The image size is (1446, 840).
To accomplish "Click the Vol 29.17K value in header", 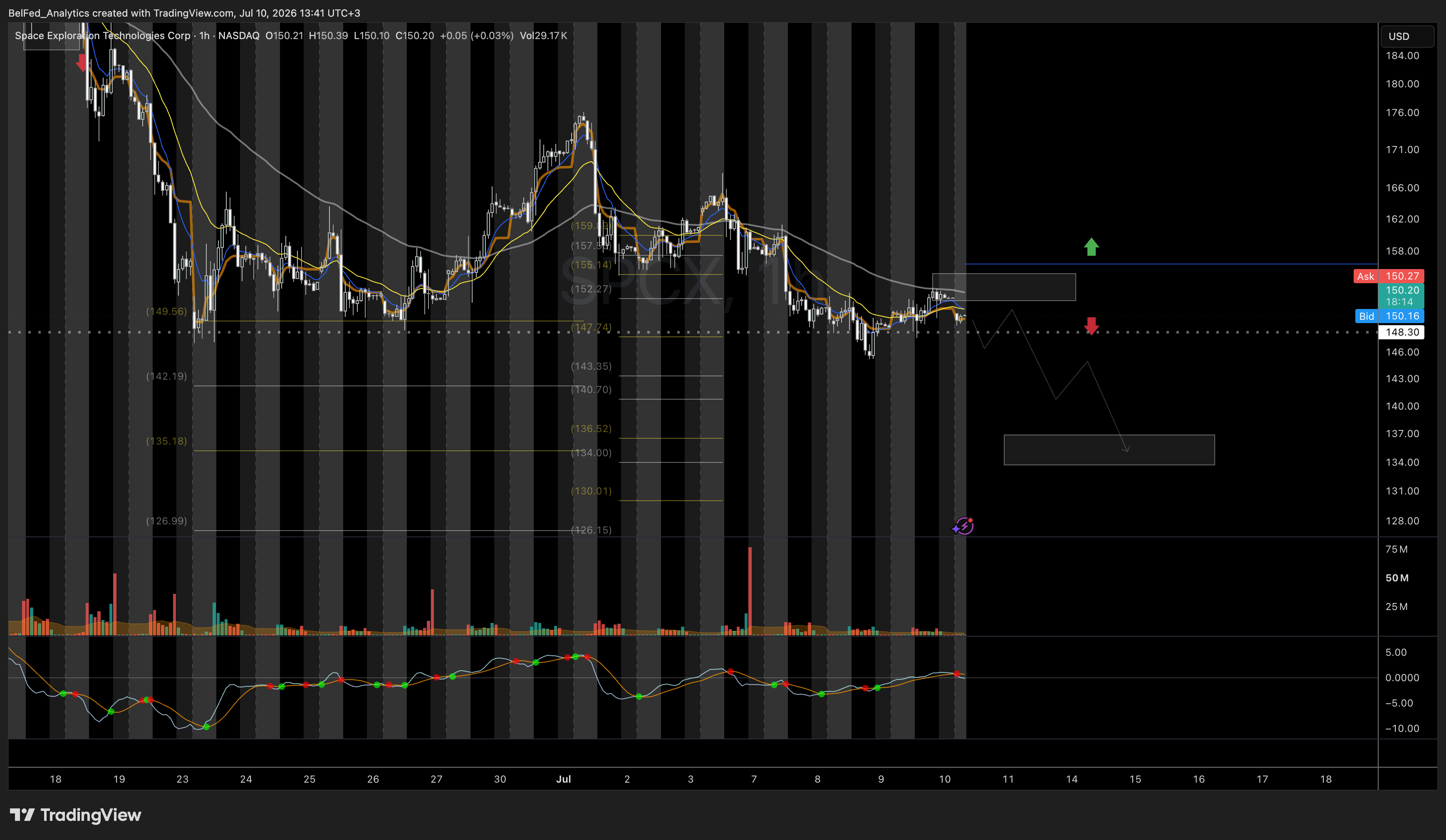I will (x=543, y=36).
